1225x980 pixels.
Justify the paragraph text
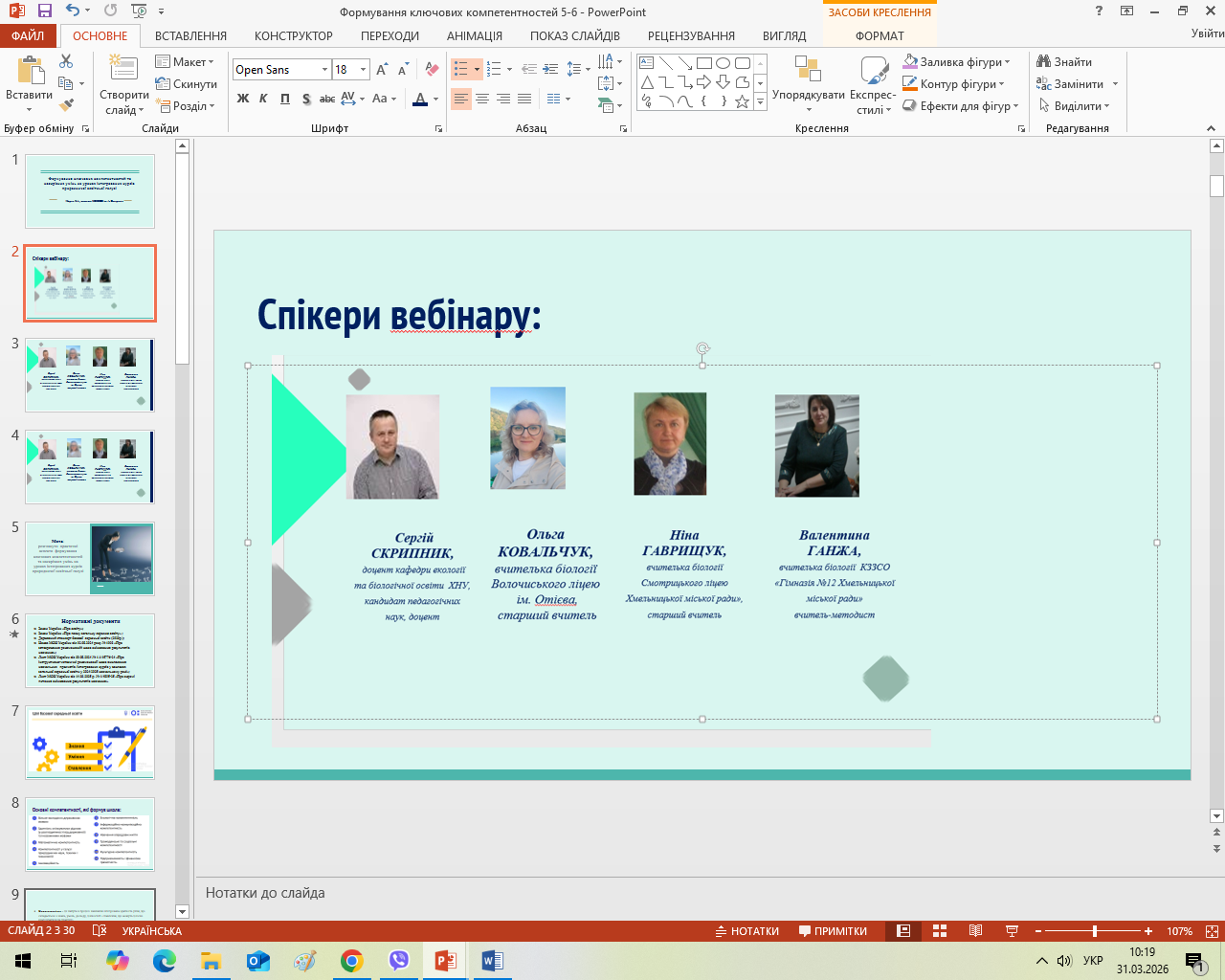tap(524, 99)
